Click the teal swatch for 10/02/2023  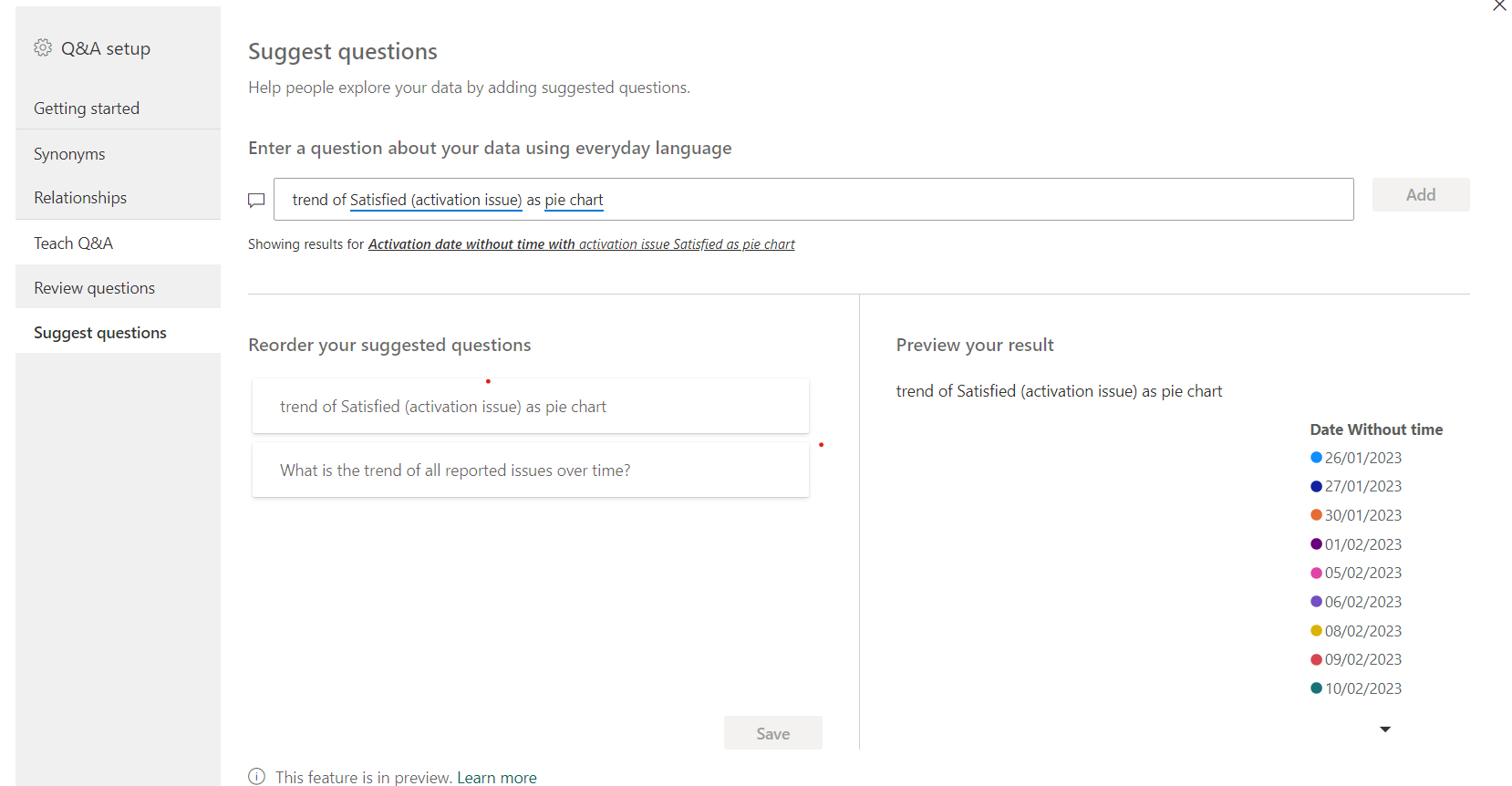coord(1316,688)
